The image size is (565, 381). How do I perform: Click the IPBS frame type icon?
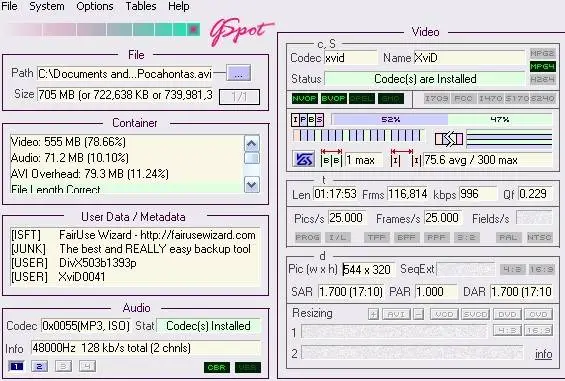(307, 120)
